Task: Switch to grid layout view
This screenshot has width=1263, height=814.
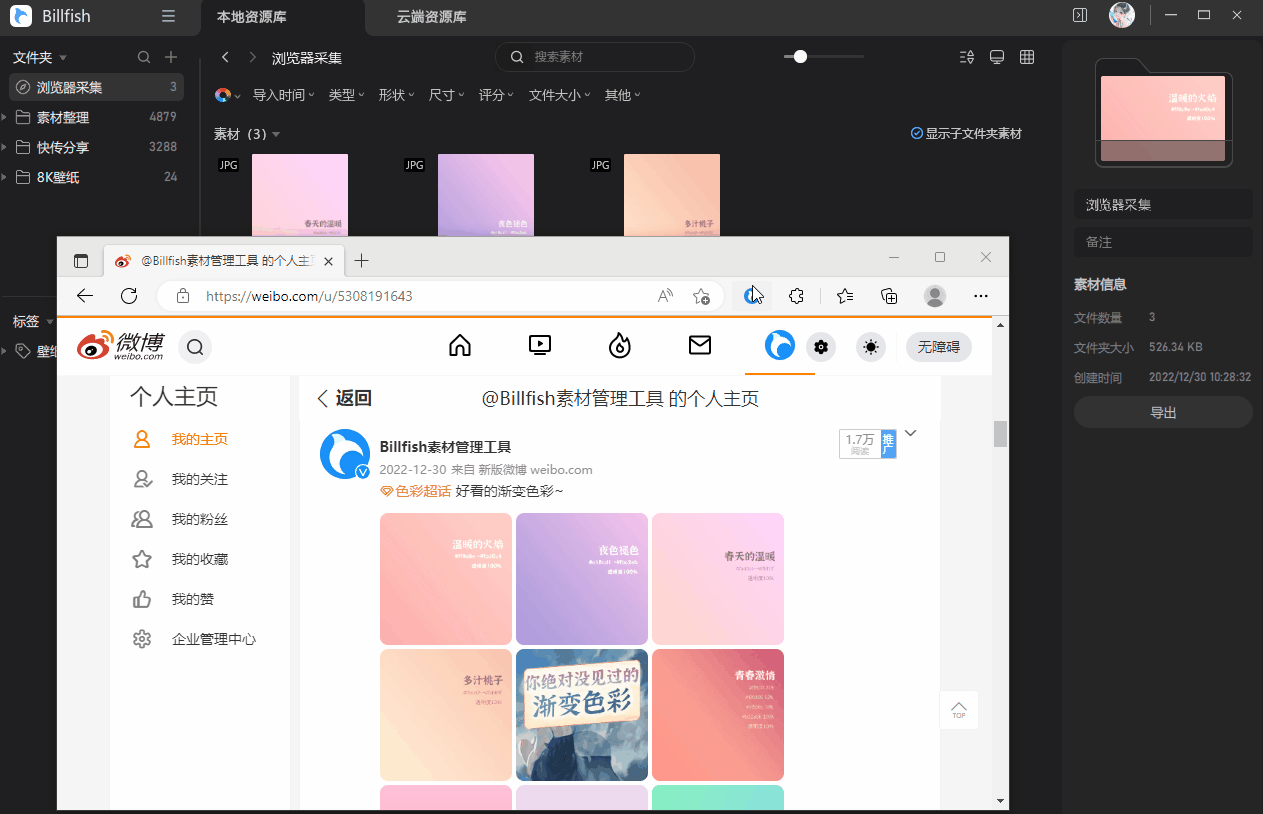Action: (1026, 57)
